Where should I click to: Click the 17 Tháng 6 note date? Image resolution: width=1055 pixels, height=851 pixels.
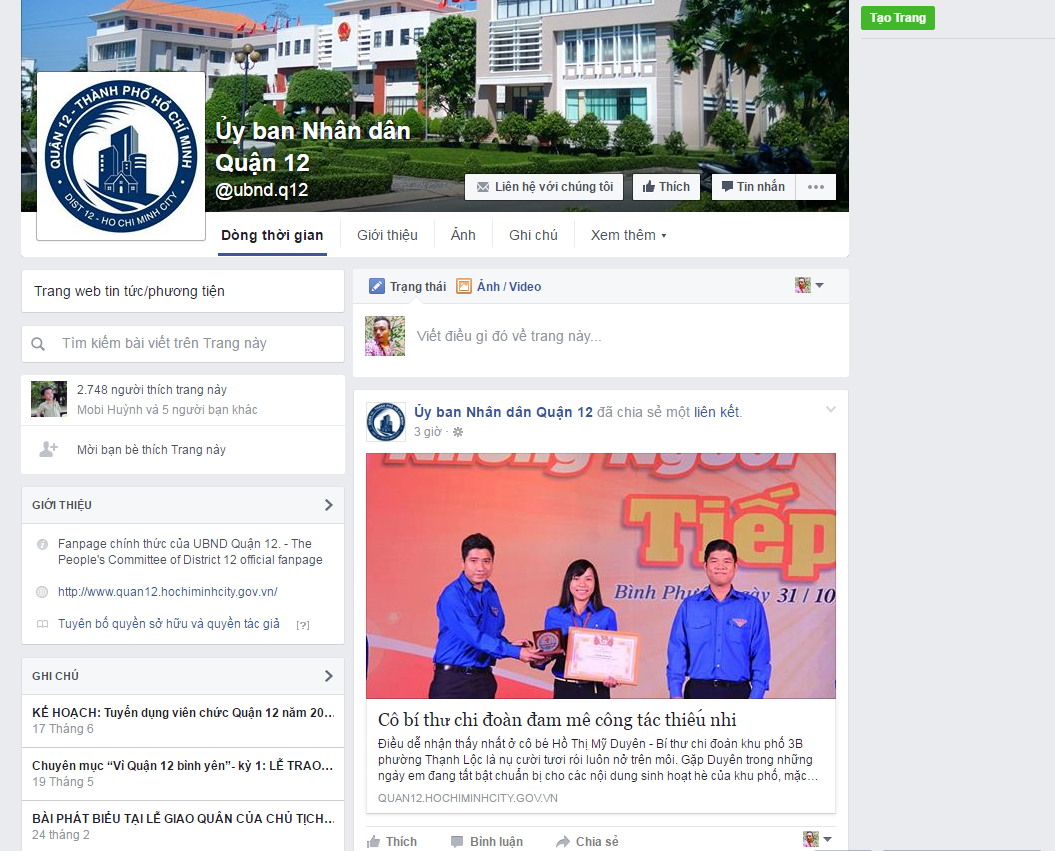click(x=63, y=729)
